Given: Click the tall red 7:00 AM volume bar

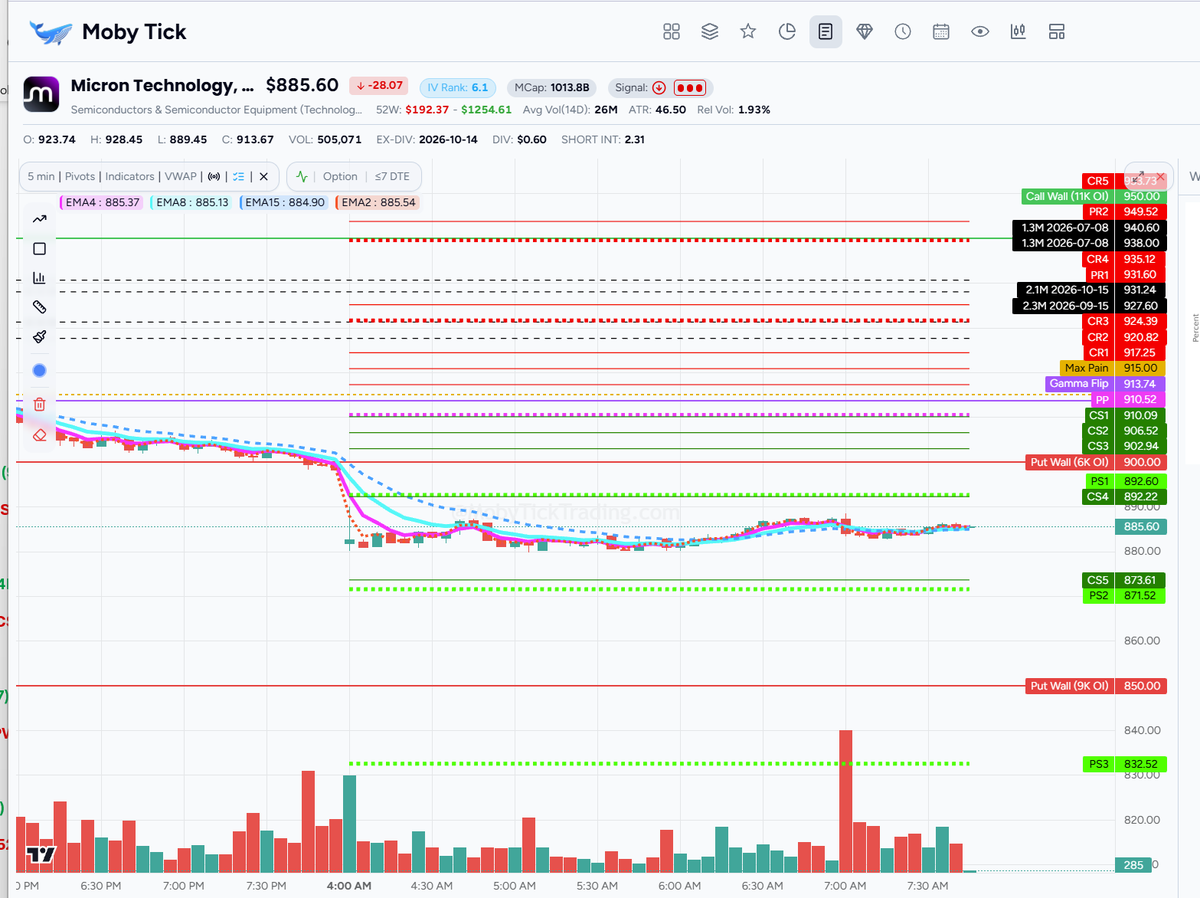Looking at the screenshot, I should click(x=845, y=801).
